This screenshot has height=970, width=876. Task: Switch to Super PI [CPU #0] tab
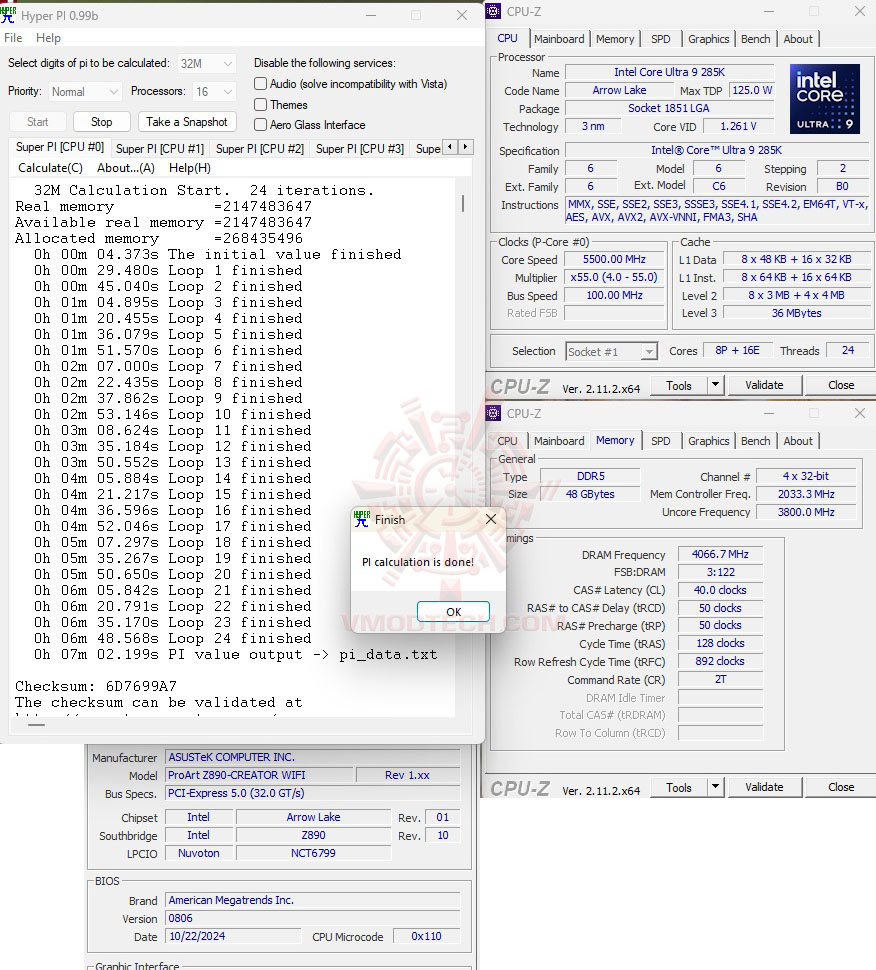pyautogui.click(x=59, y=147)
